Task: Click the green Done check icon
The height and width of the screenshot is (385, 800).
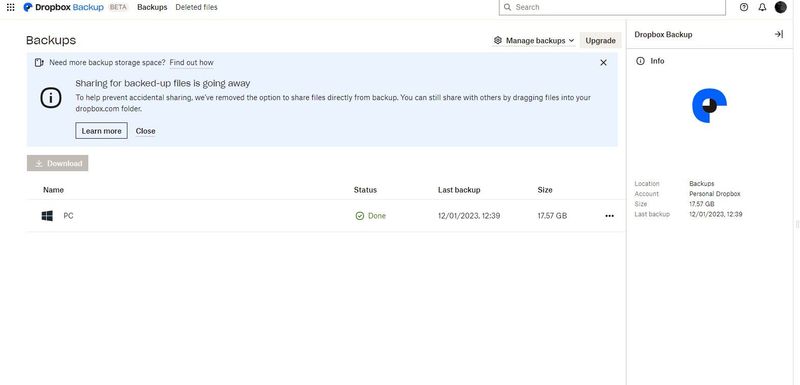Action: pos(360,216)
